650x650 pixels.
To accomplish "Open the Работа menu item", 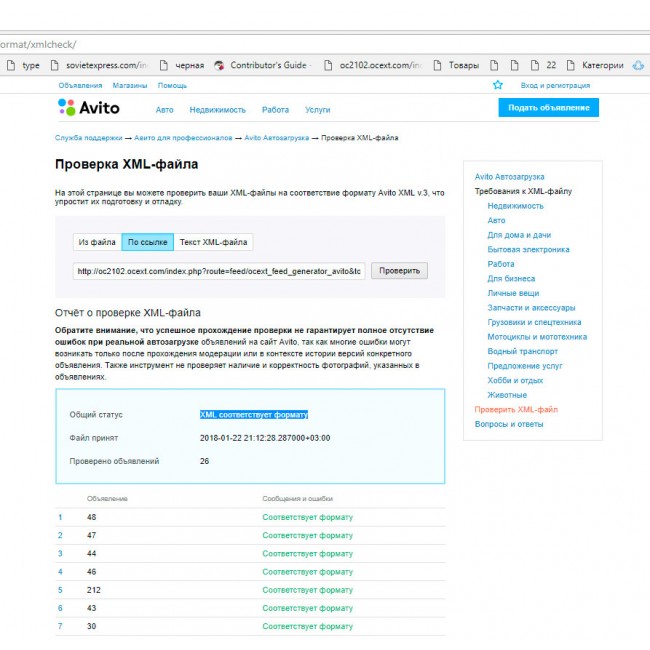I will pyautogui.click(x=275, y=110).
